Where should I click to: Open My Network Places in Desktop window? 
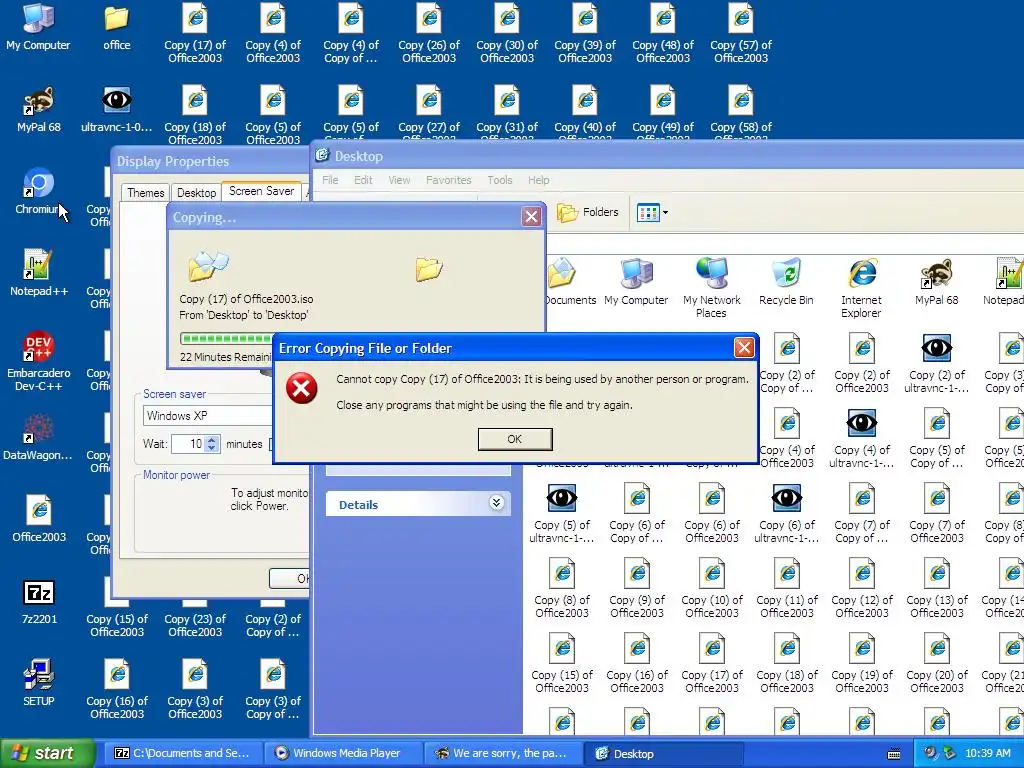click(x=711, y=288)
